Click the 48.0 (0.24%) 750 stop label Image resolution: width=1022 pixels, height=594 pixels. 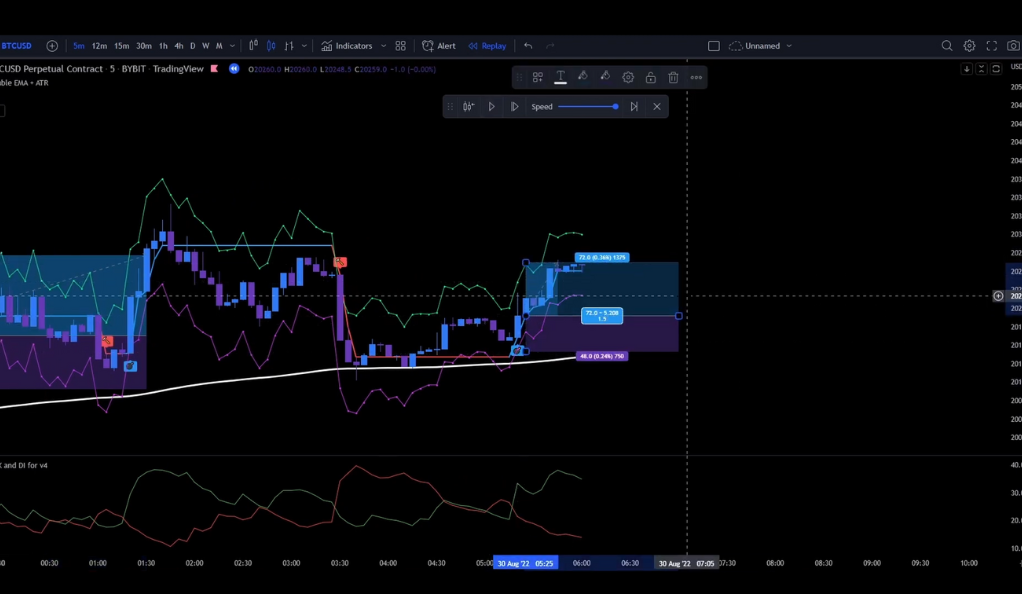(602, 356)
